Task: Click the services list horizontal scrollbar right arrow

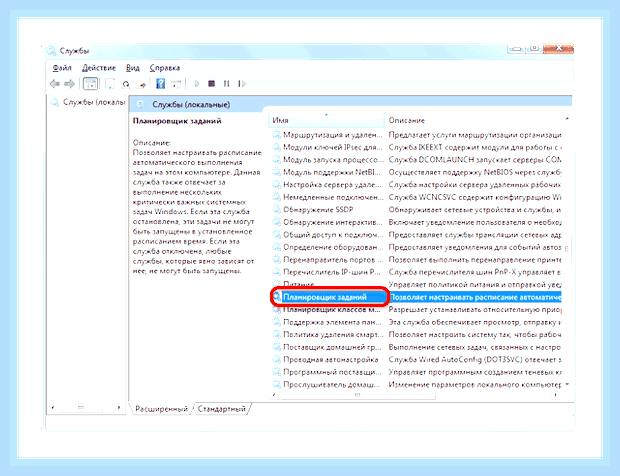Action: point(556,395)
